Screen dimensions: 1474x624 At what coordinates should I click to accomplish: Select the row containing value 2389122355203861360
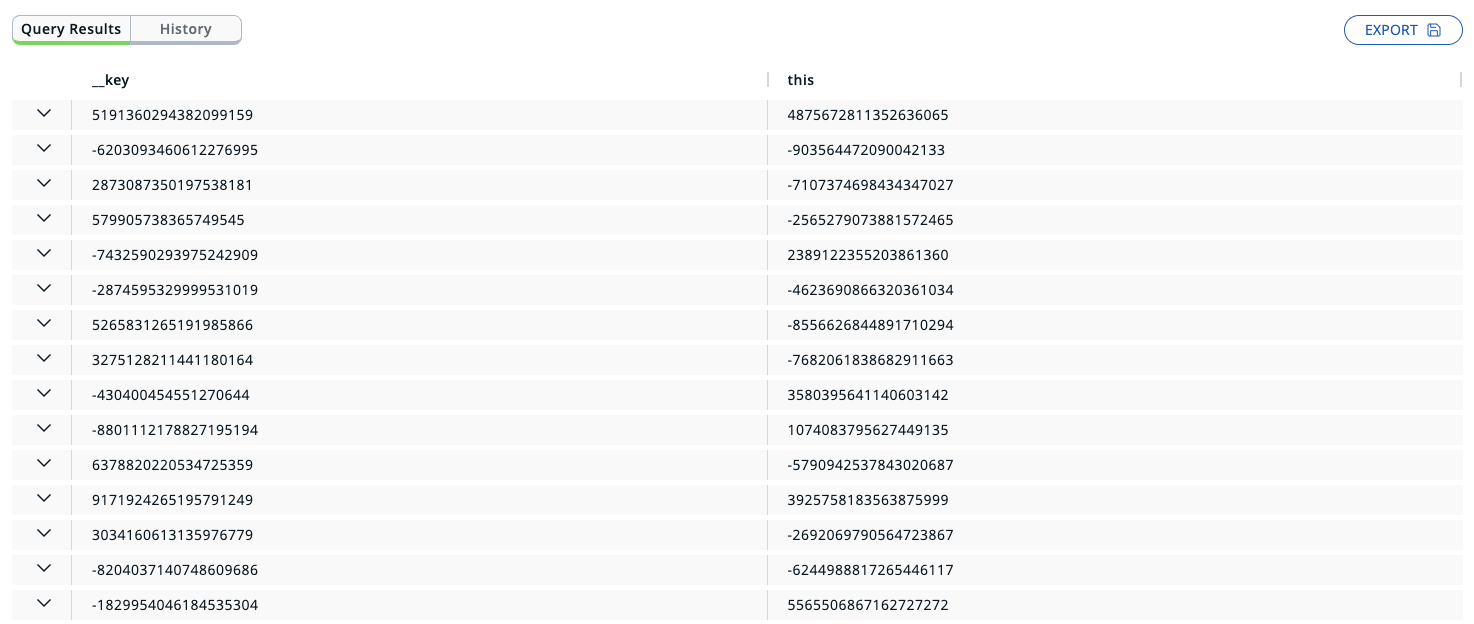[x=869, y=254]
